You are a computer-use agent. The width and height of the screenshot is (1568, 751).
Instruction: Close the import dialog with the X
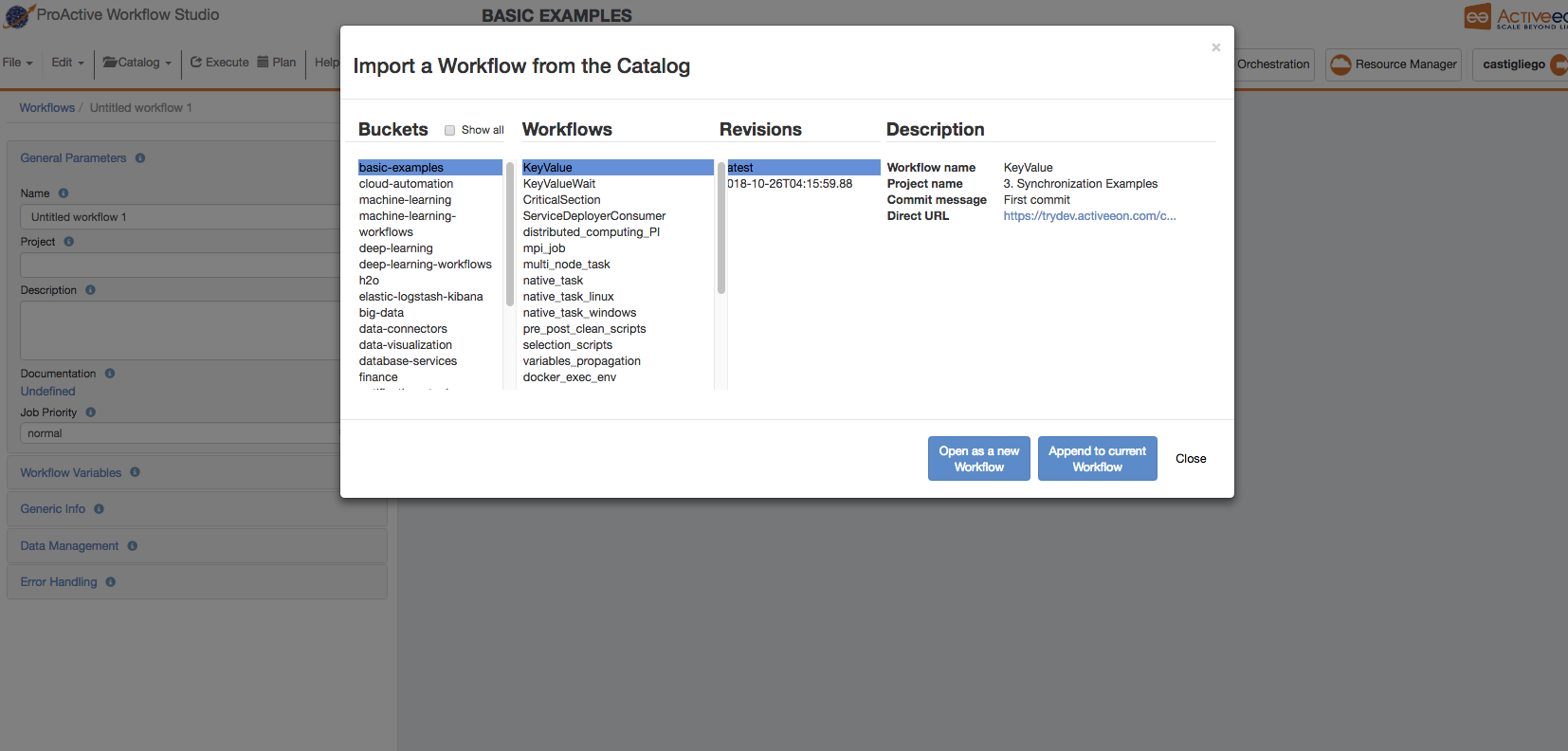[1215, 47]
